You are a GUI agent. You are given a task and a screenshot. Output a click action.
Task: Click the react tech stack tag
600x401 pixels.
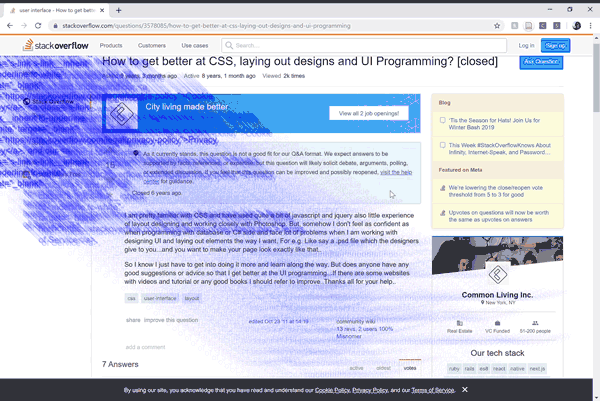(x=499, y=369)
